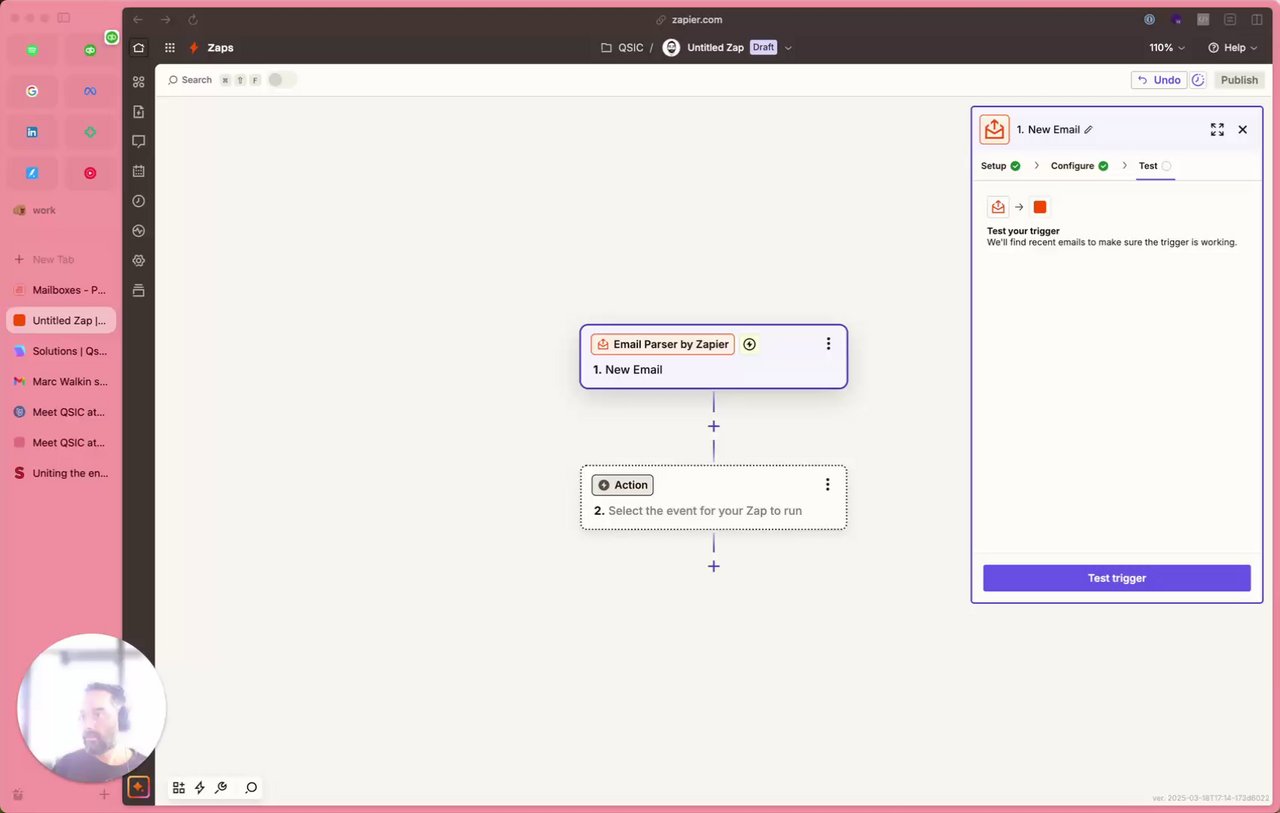The height and width of the screenshot is (813, 1280).
Task: Open three-dot menu on Action step
Action: tap(827, 485)
